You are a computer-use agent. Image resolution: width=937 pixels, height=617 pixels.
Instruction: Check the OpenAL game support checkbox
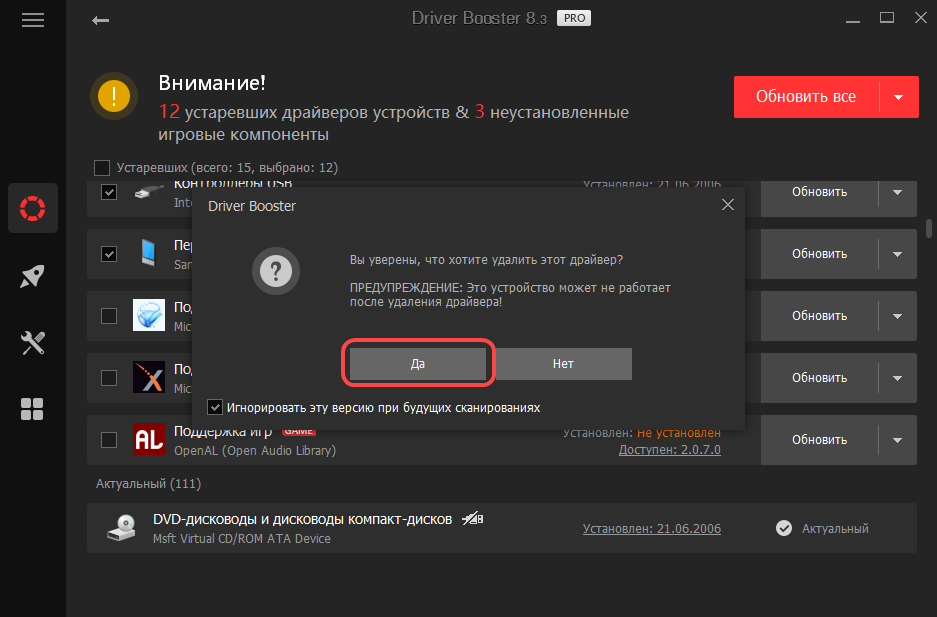109,440
